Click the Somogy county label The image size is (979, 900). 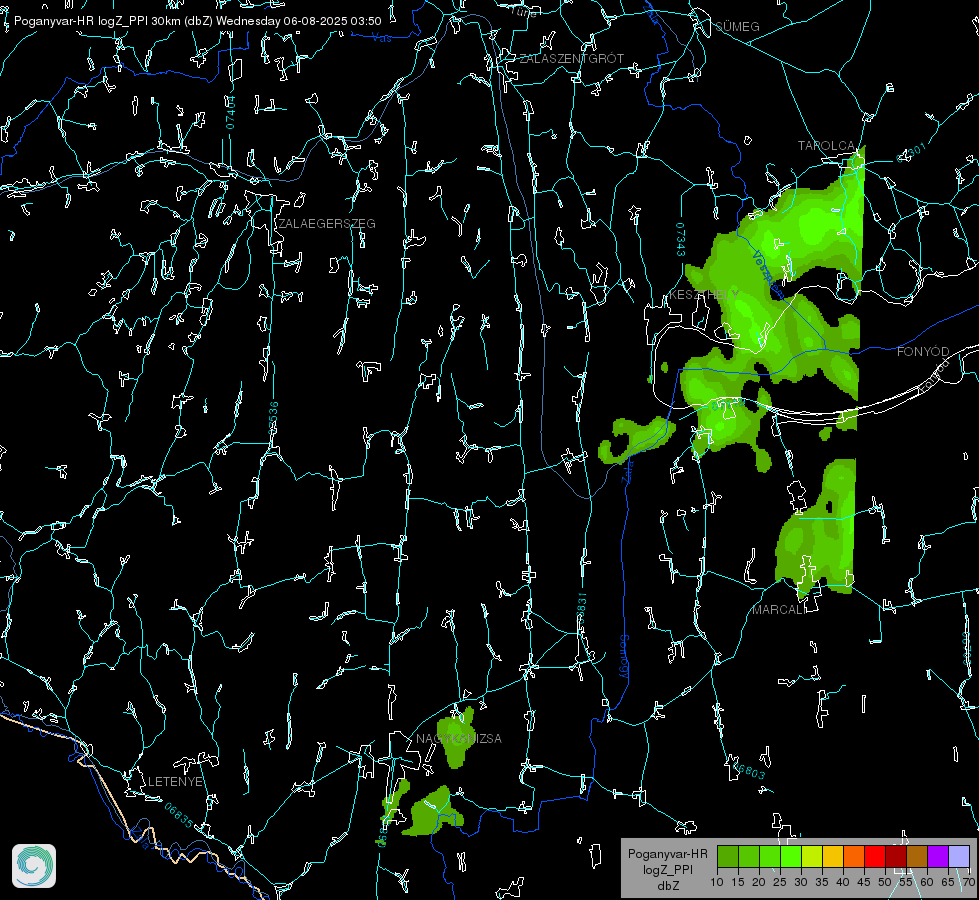(x=624, y=657)
